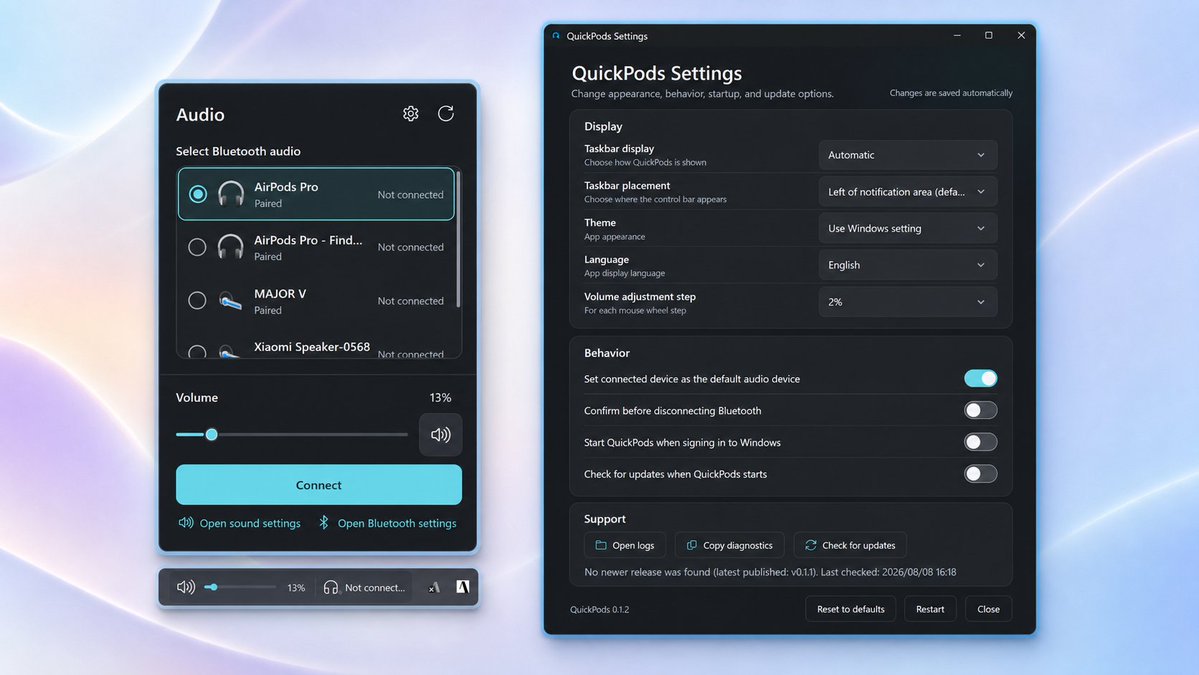Viewport: 1199px width, 675px height.
Task: Click the 13% label beside Volume heading
Action: 440,398
